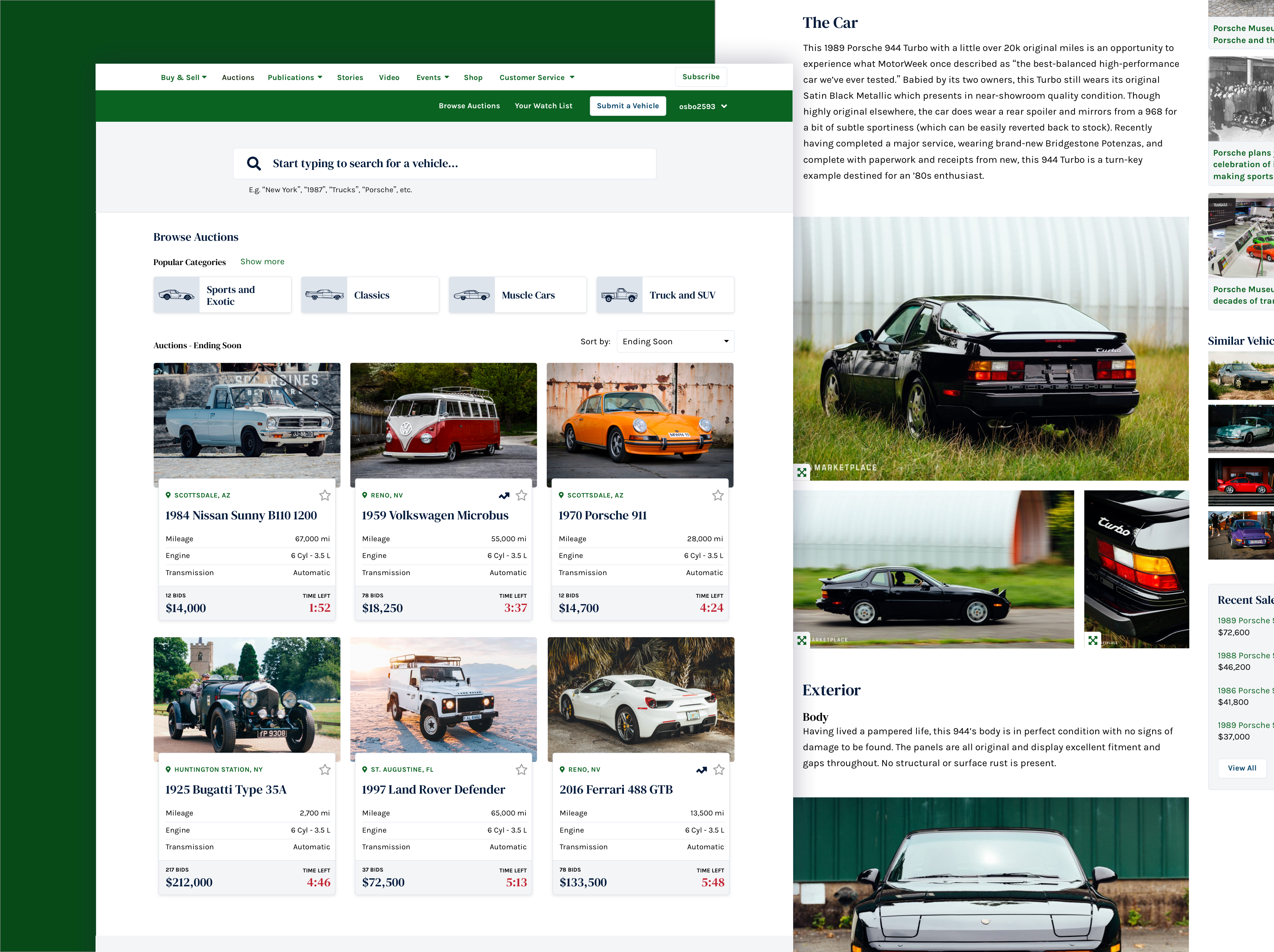Star the 1984 Nissan Sunny B110 1200 listing
1274x952 pixels.
[325, 495]
